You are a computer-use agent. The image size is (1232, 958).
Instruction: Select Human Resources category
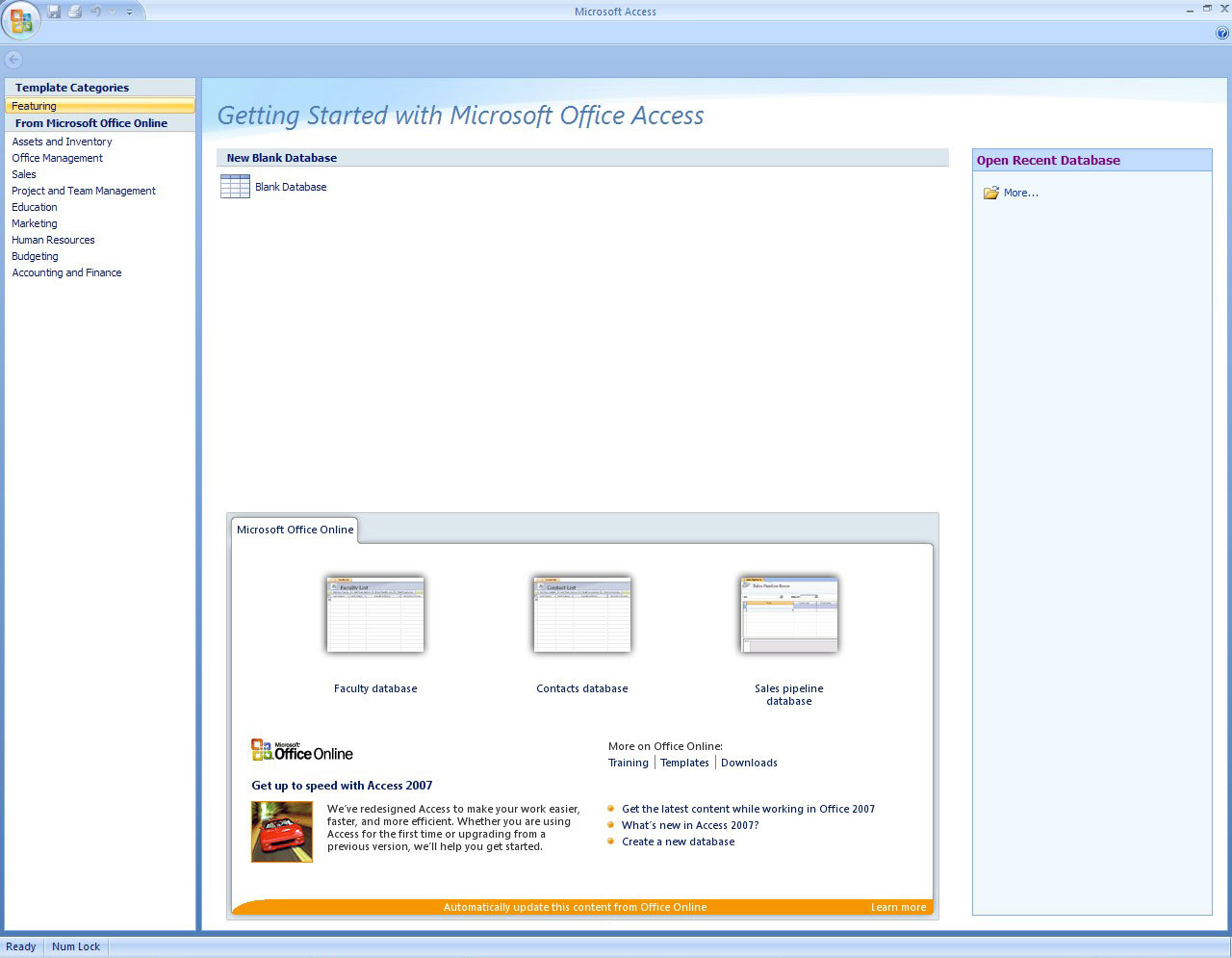[53, 240]
